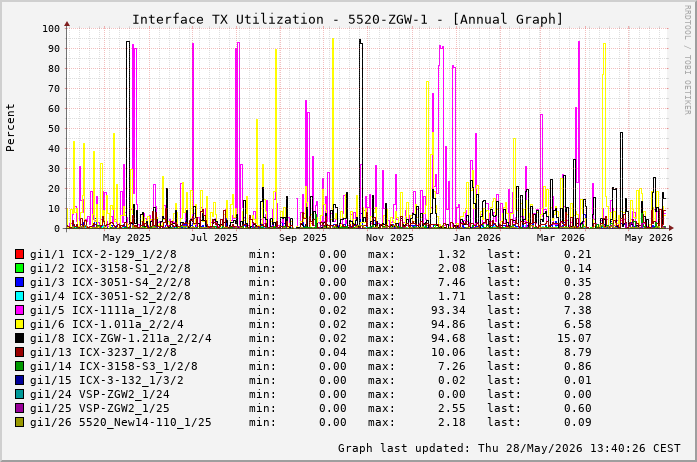Click the 'Mar 2026' x-axis label

pos(561,238)
